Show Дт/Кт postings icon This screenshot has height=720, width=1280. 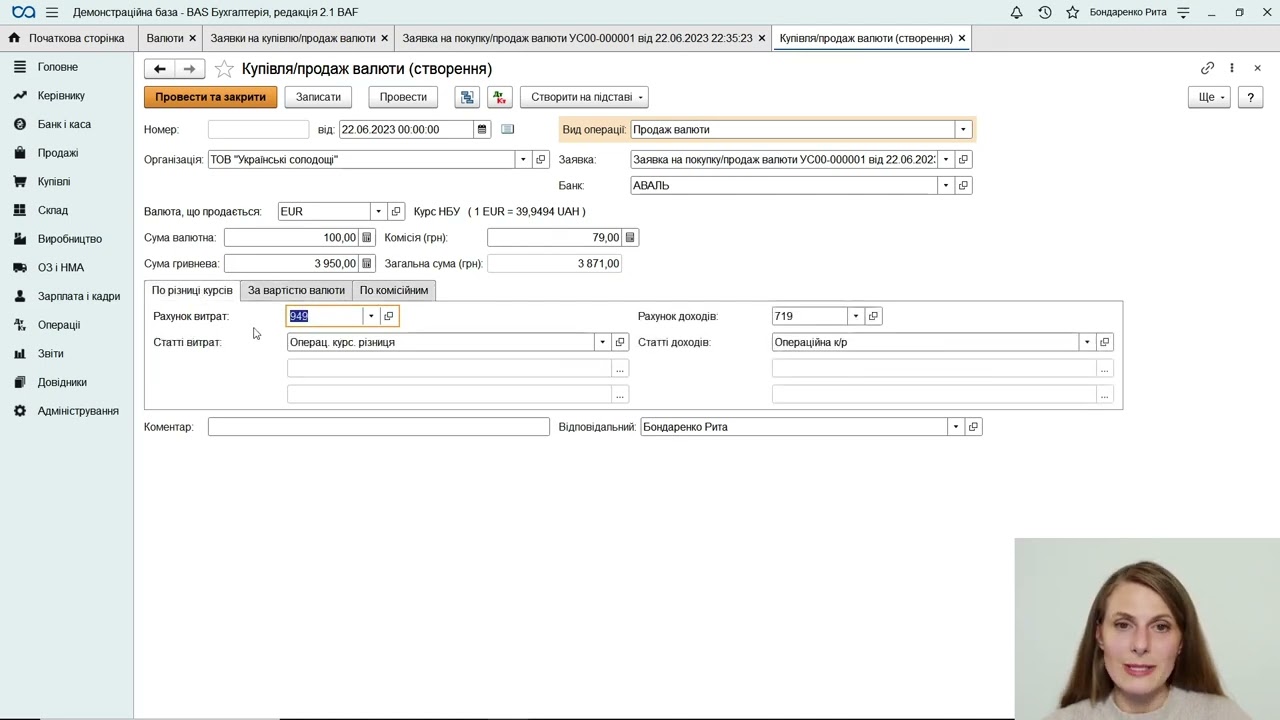coord(500,97)
